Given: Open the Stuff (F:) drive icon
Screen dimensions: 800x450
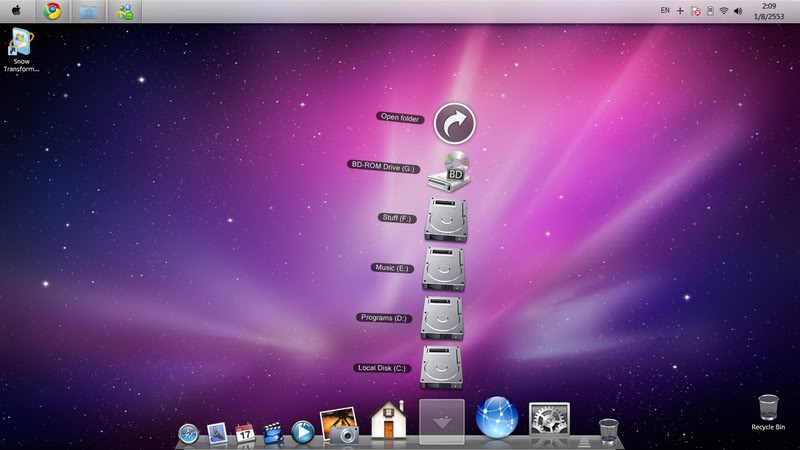Looking at the screenshot, I should [x=446, y=220].
